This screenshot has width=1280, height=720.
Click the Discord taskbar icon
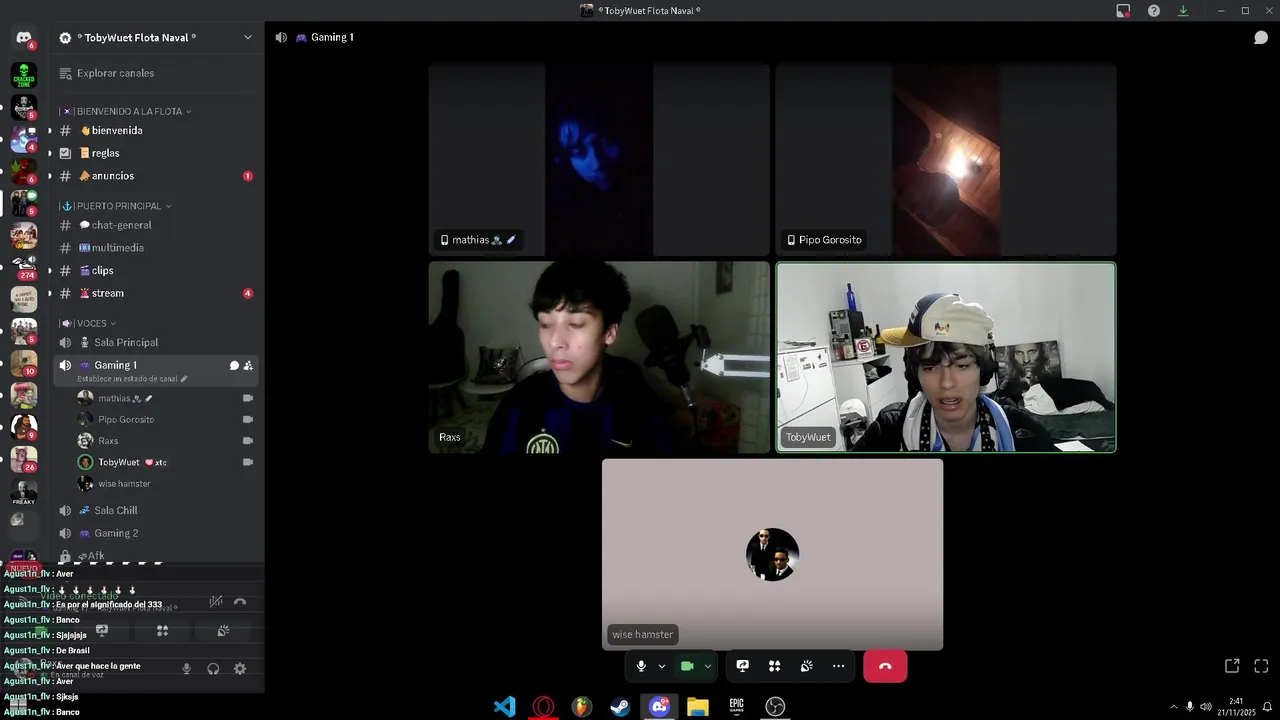click(659, 707)
